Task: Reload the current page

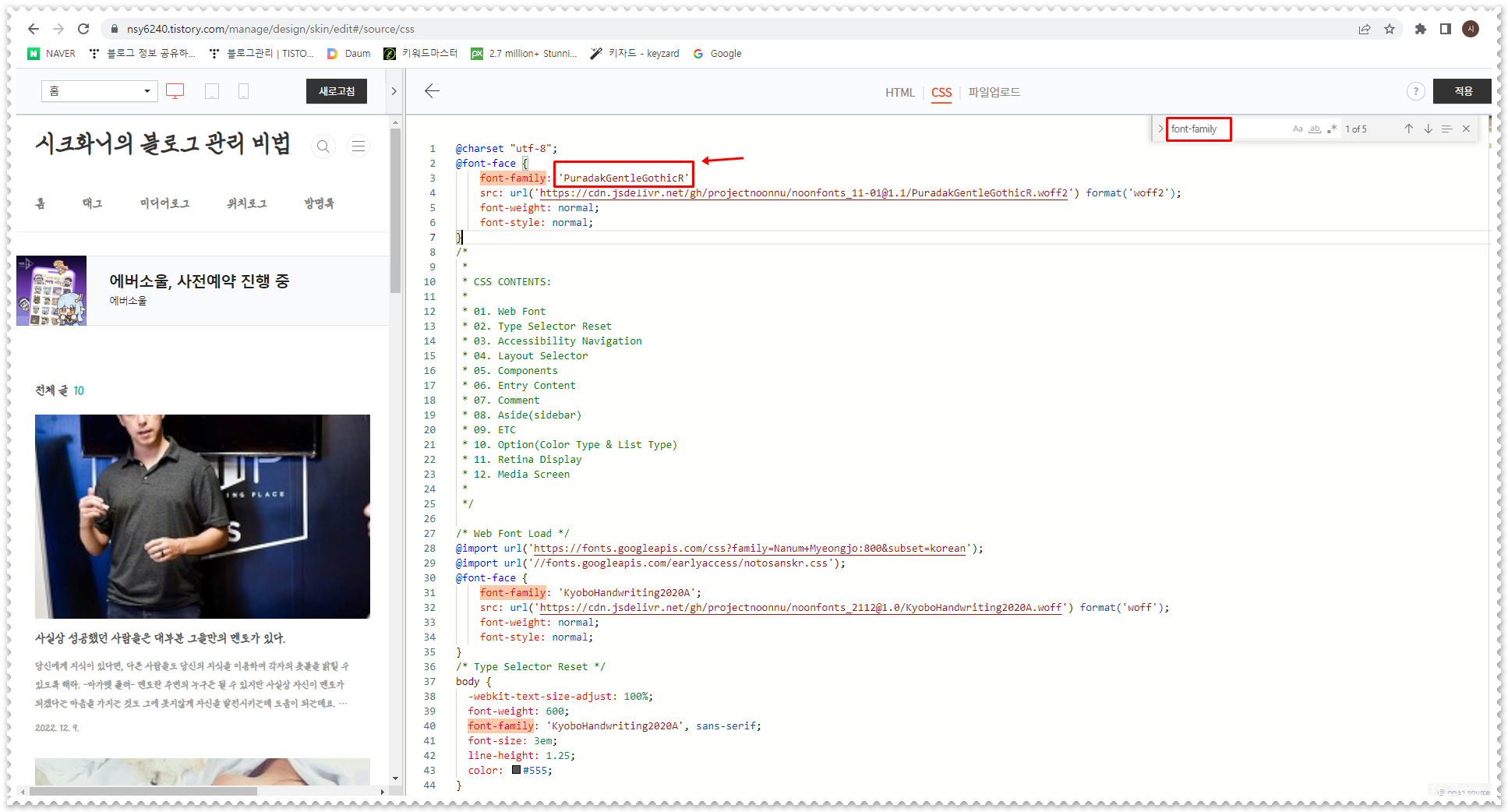Action: [83, 29]
